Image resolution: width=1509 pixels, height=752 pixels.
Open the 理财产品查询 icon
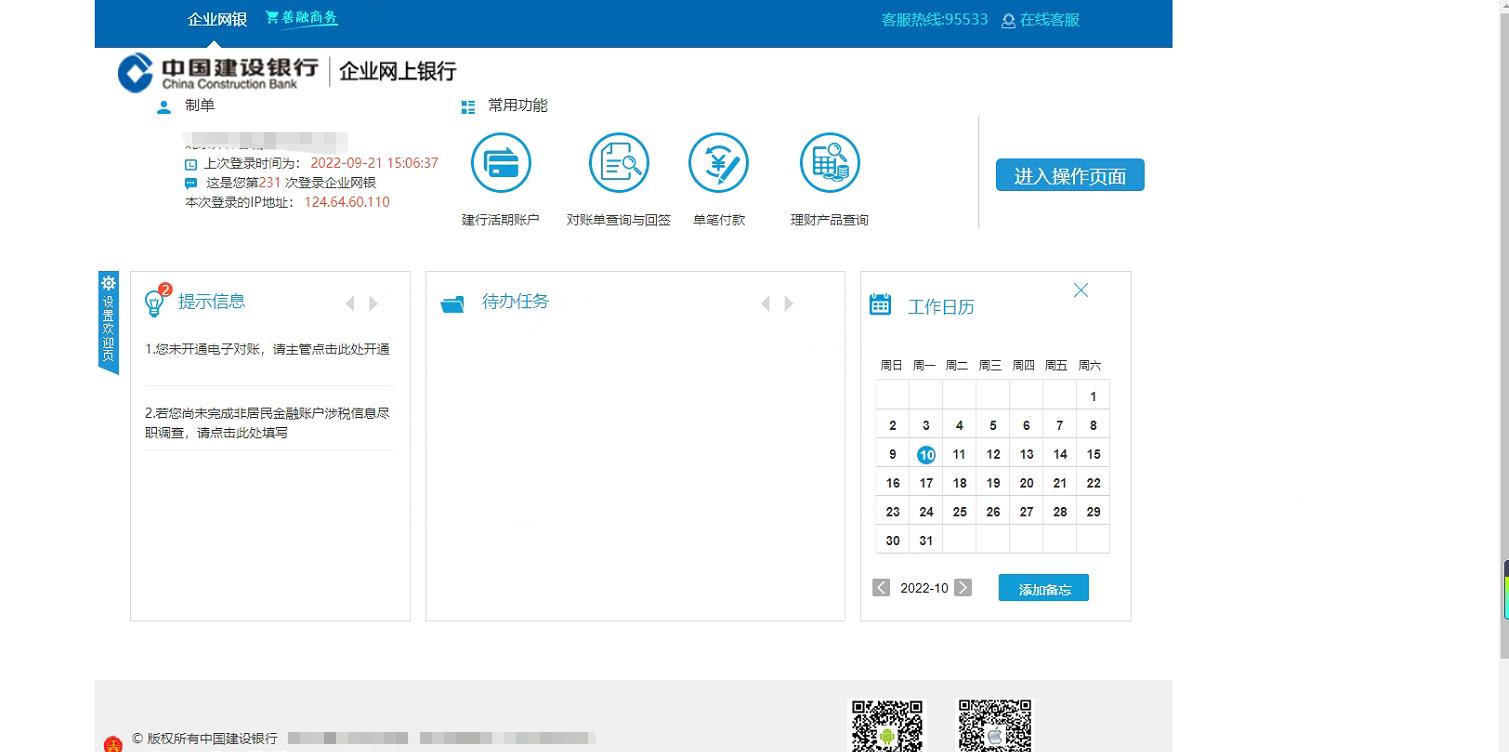click(x=829, y=162)
